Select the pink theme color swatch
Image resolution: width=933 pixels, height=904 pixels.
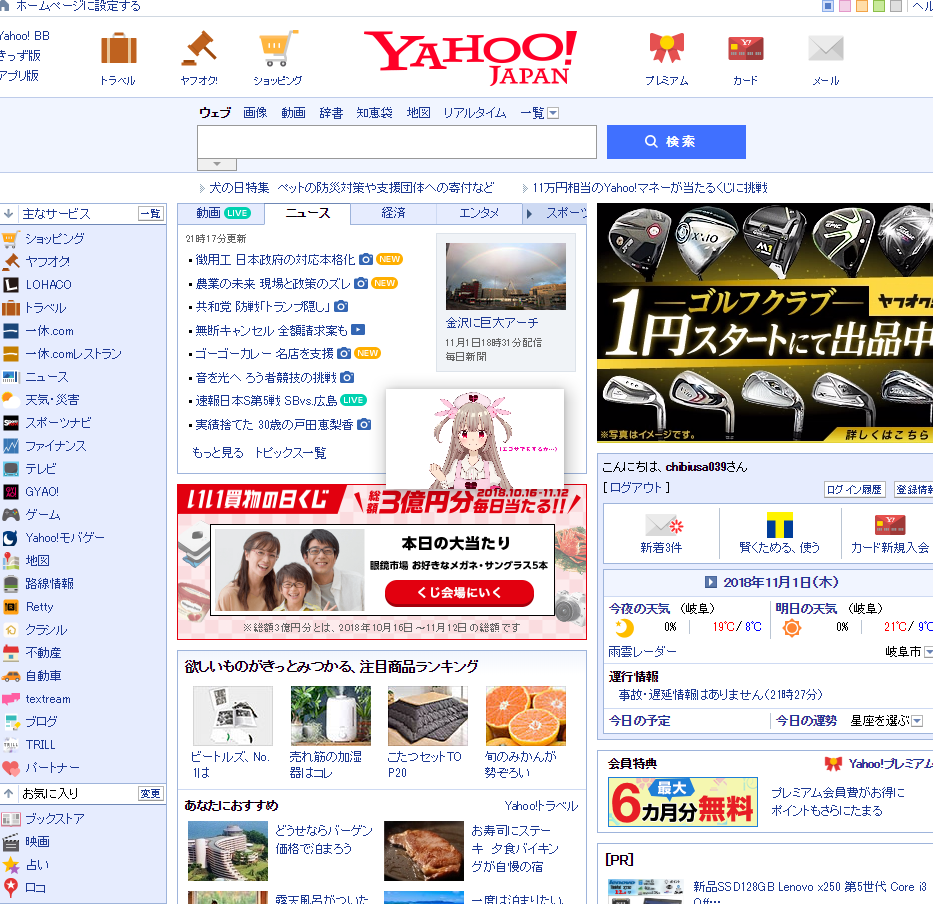click(x=844, y=7)
